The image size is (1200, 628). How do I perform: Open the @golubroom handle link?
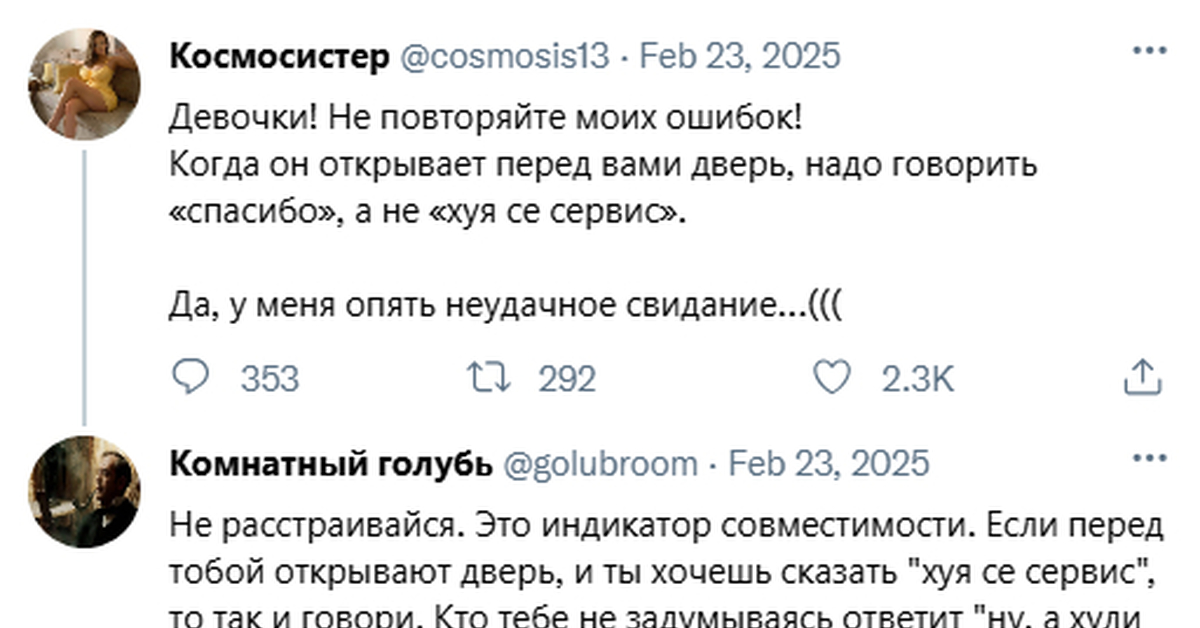[x=598, y=464]
